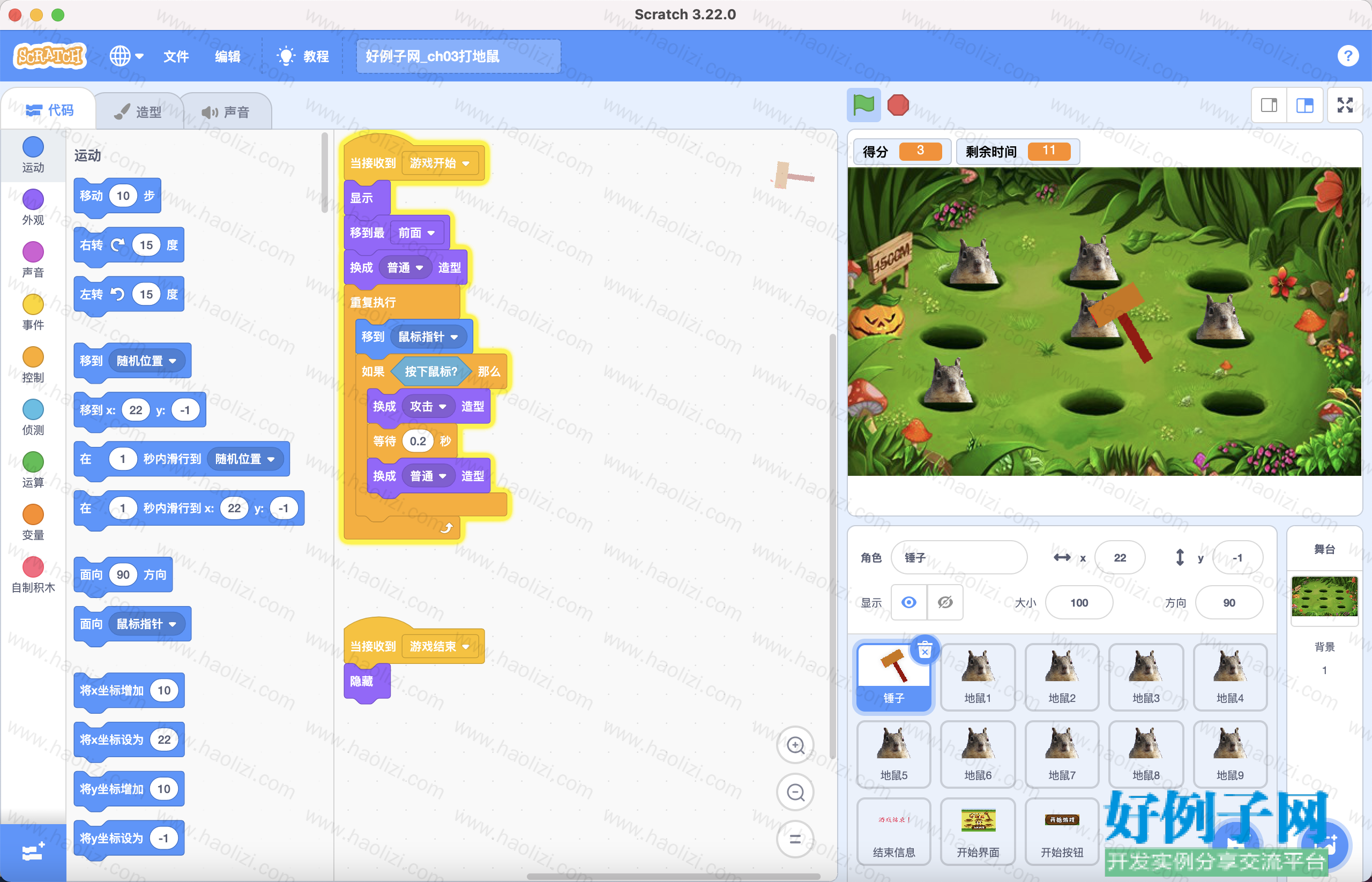Screen dimensions: 1372x882
Task: Select the 地鼠5 sprite
Action: click(893, 754)
